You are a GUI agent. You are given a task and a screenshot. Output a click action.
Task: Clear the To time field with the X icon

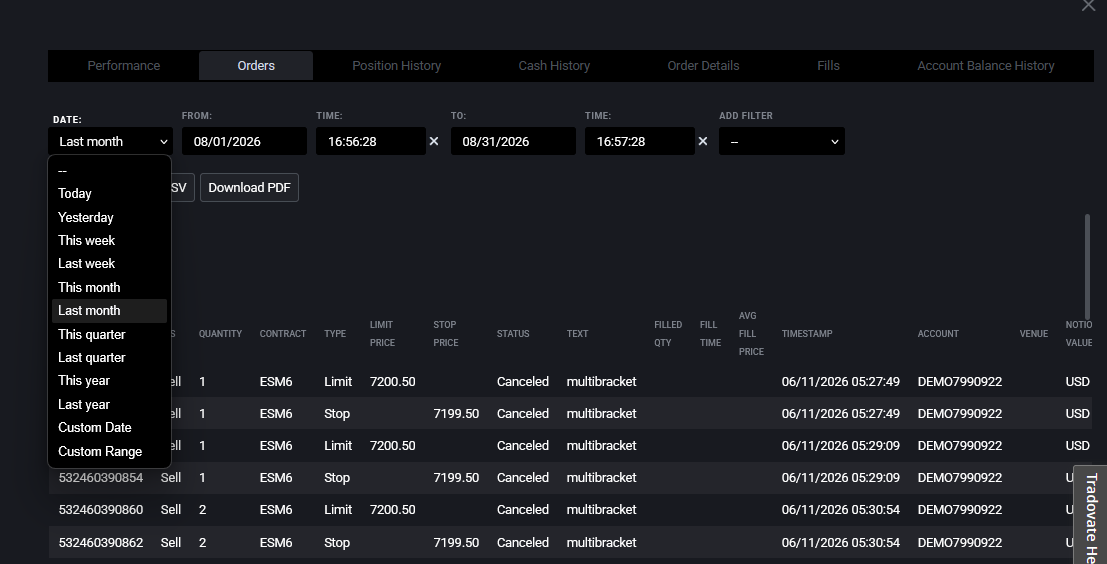click(x=702, y=141)
